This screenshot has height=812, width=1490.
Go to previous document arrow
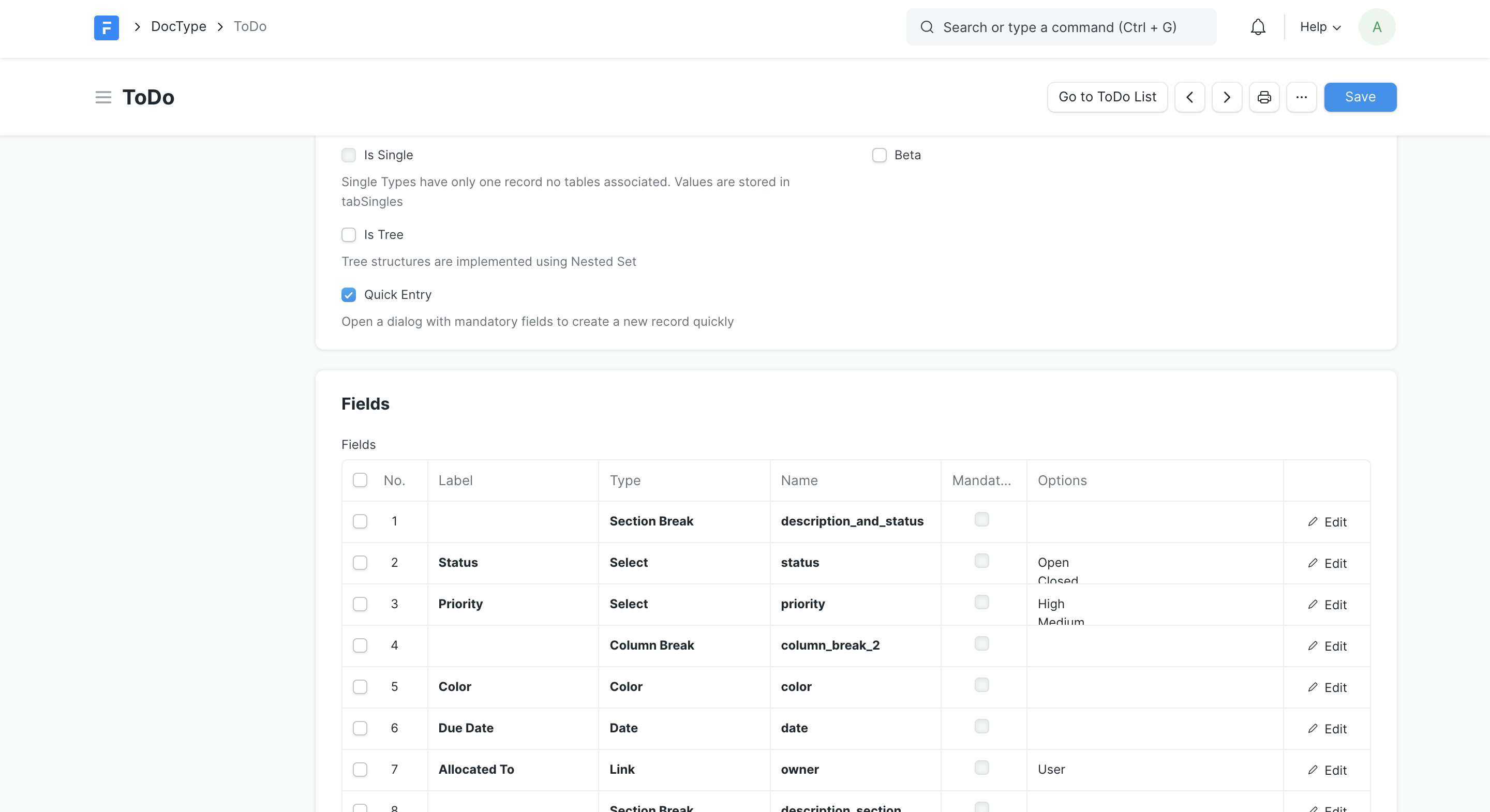pos(1189,97)
